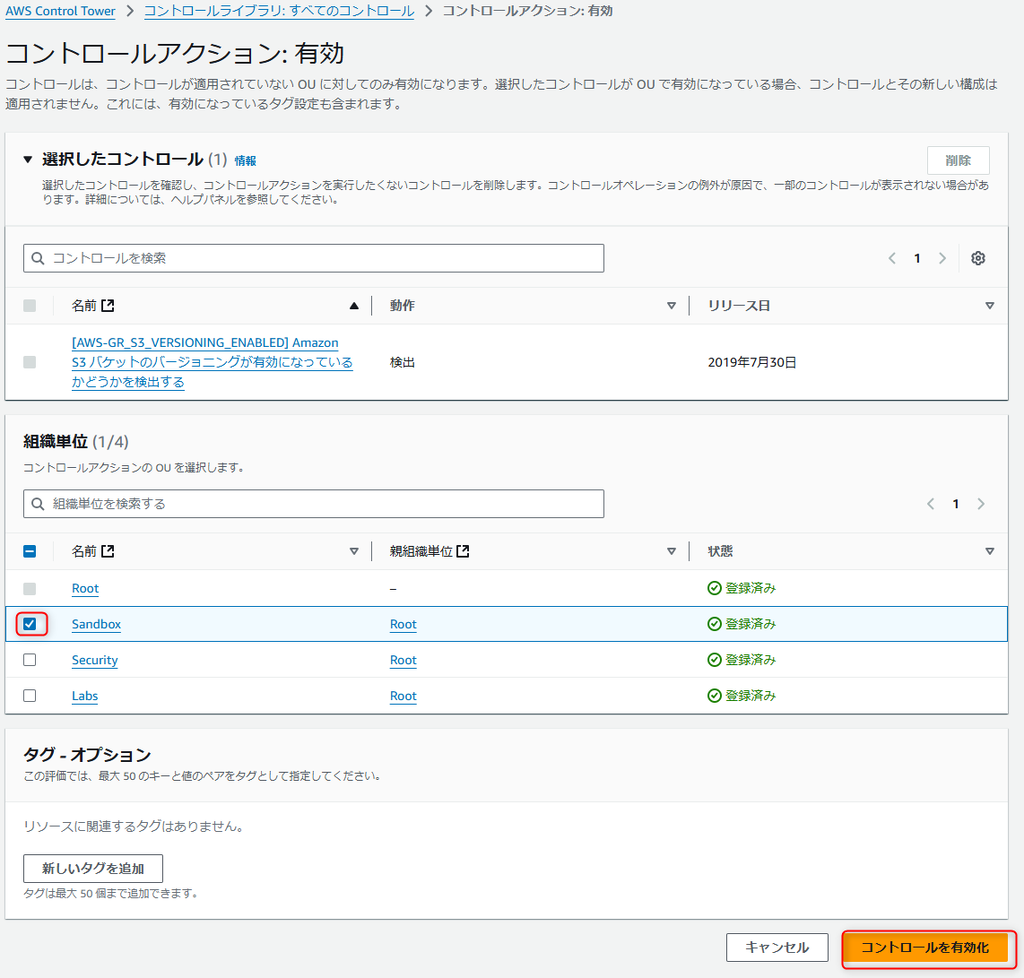Image resolution: width=1024 pixels, height=978 pixels.
Task: Focus the 組織単位を検索する search field
Action: (x=313, y=504)
